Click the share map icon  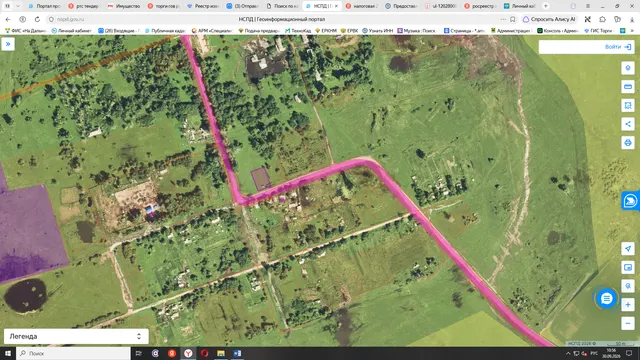(x=628, y=124)
